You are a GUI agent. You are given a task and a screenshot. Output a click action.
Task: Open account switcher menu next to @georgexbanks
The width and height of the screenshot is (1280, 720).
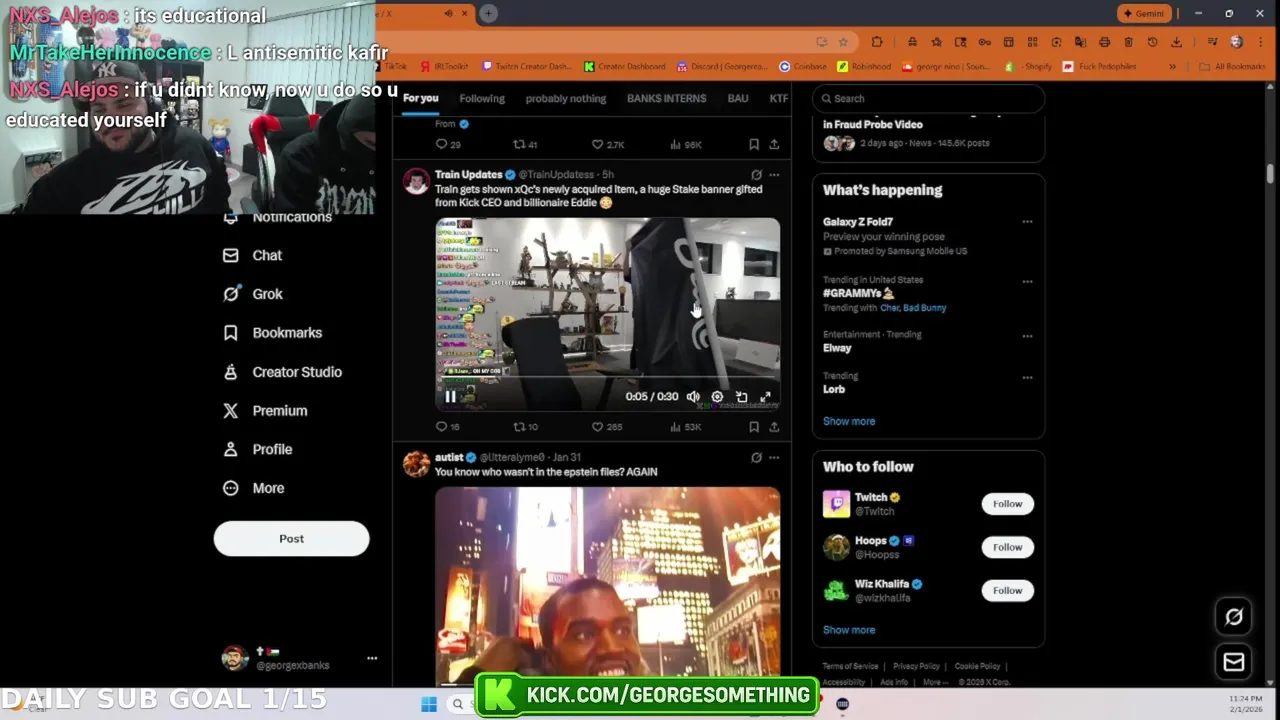[x=372, y=658]
